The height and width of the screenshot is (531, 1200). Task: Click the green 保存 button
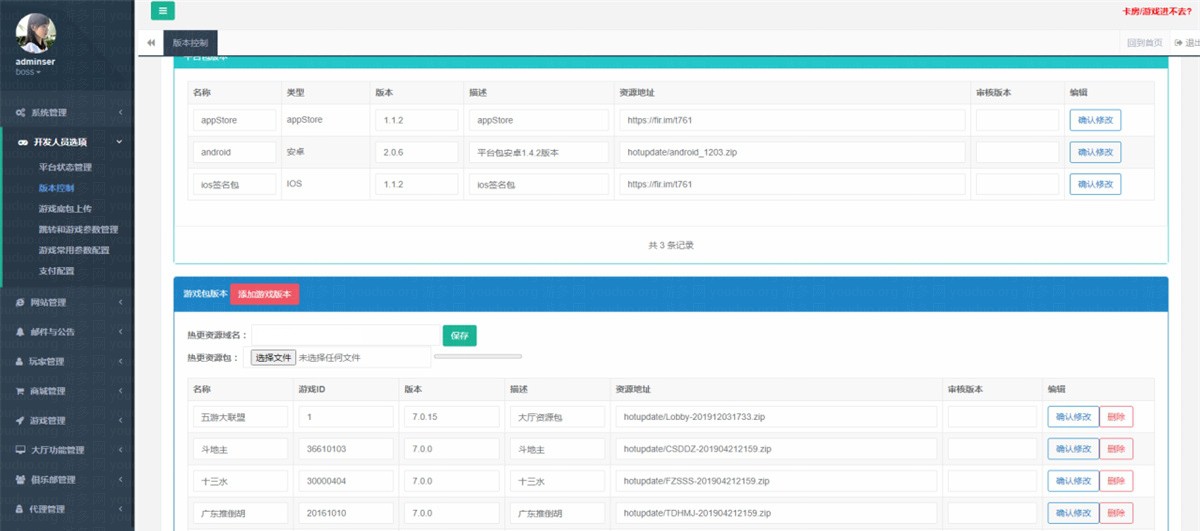[x=460, y=335]
